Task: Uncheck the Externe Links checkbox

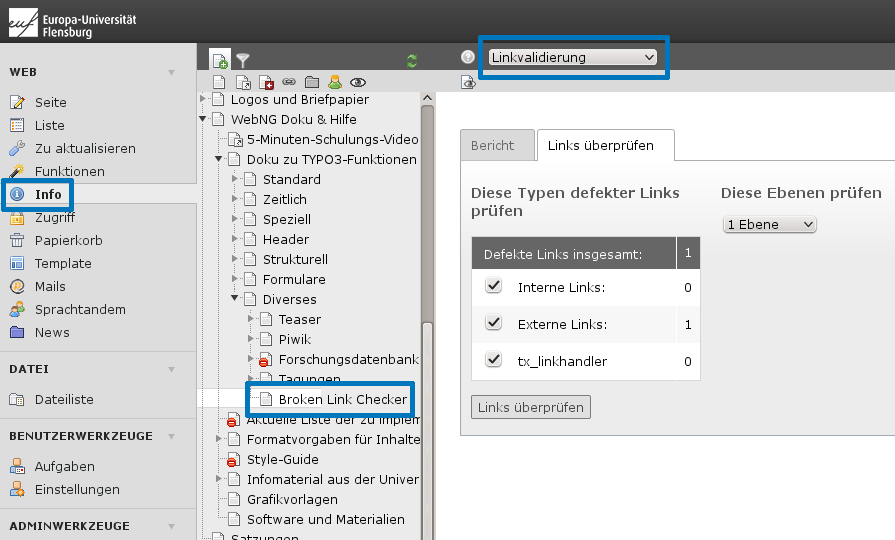Action: coord(493,323)
